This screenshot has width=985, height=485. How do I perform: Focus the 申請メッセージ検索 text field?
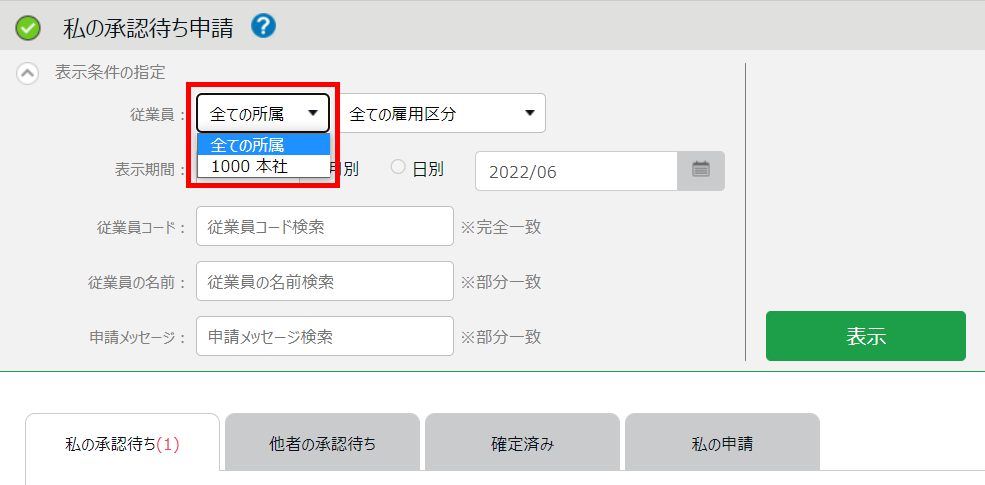point(325,337)
